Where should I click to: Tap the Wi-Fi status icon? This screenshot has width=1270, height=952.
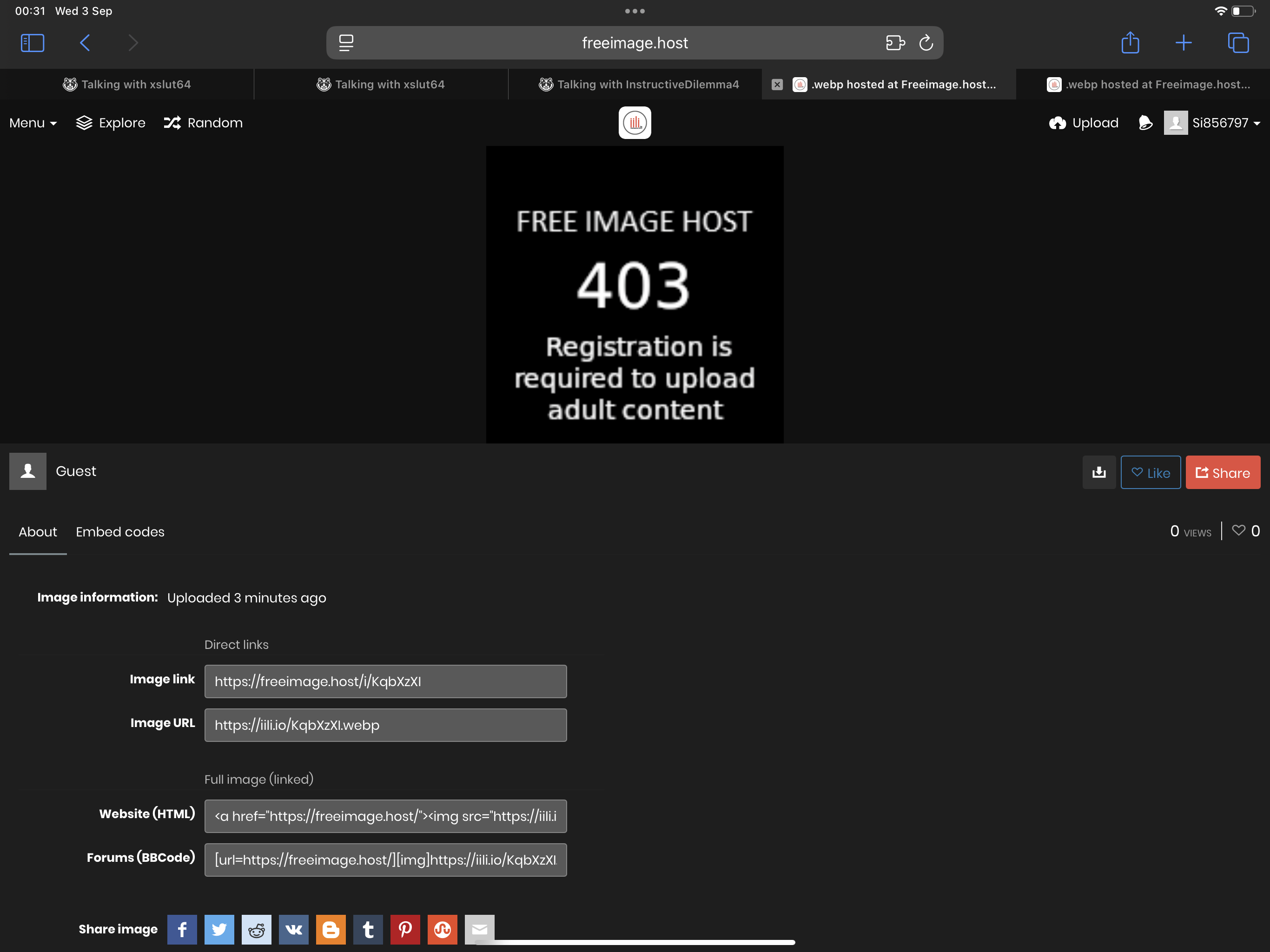tap(1221, 11)
